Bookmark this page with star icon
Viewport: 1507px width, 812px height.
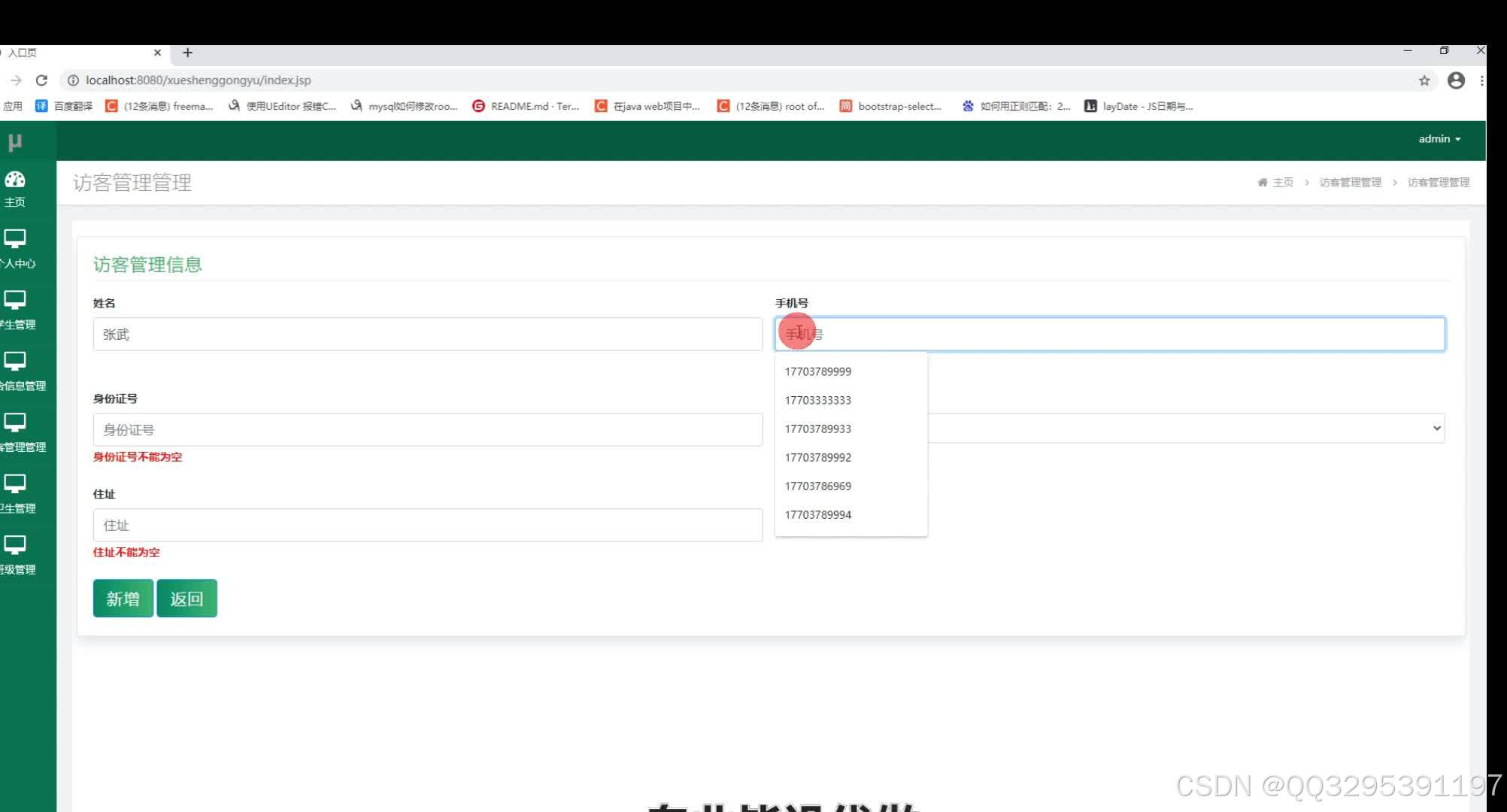[x=1424, y=80]
